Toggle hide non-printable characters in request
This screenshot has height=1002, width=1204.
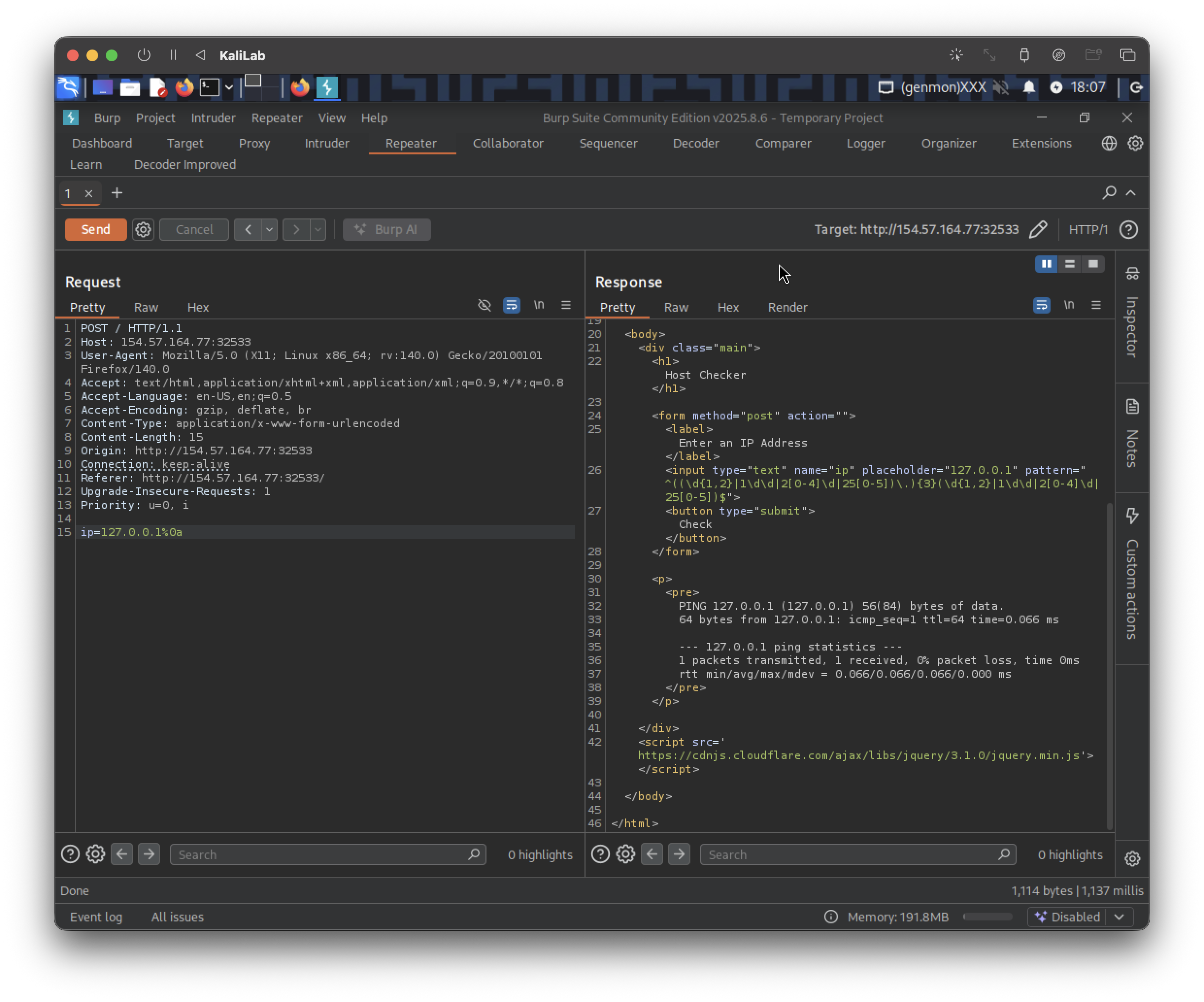[x=485, y=305]
